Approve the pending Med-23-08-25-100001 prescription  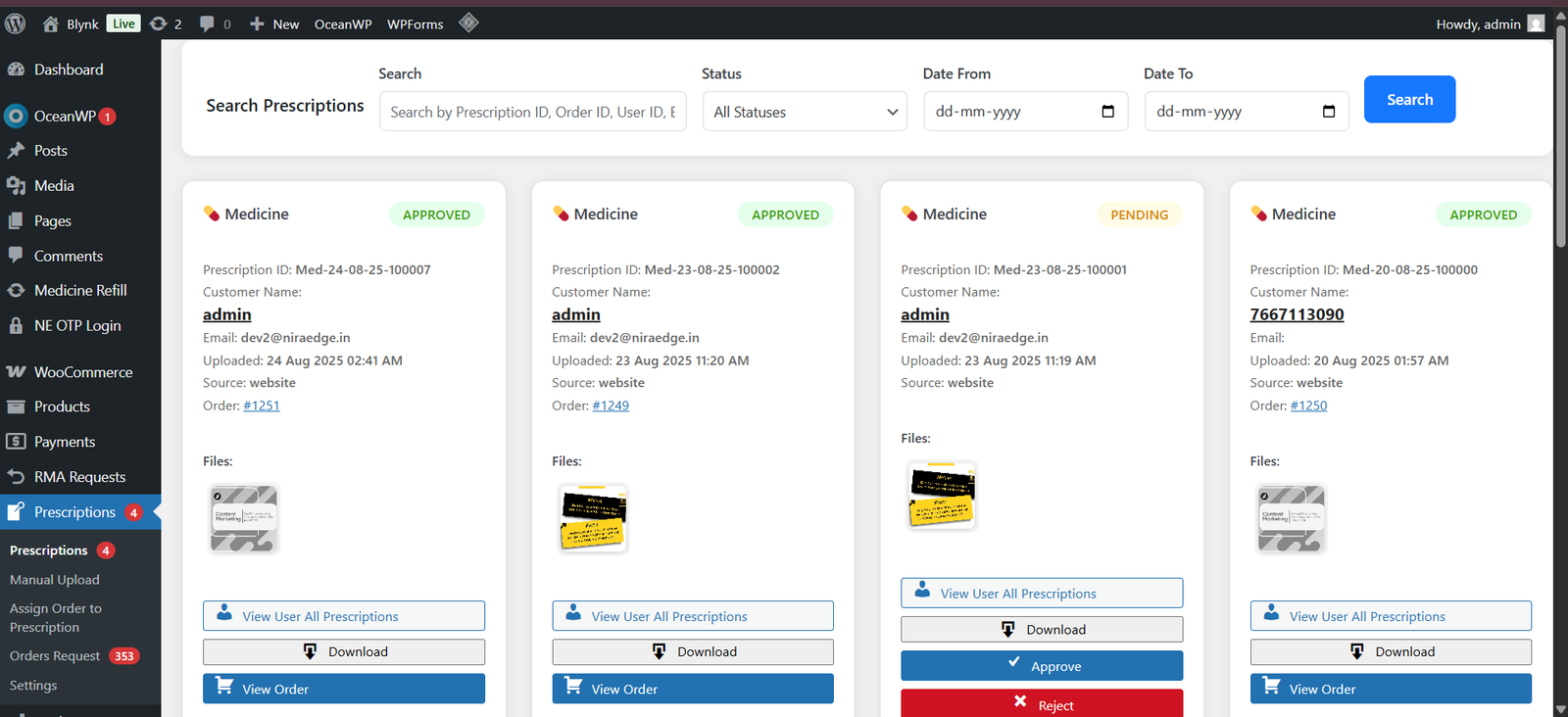tap(1042, 666)
